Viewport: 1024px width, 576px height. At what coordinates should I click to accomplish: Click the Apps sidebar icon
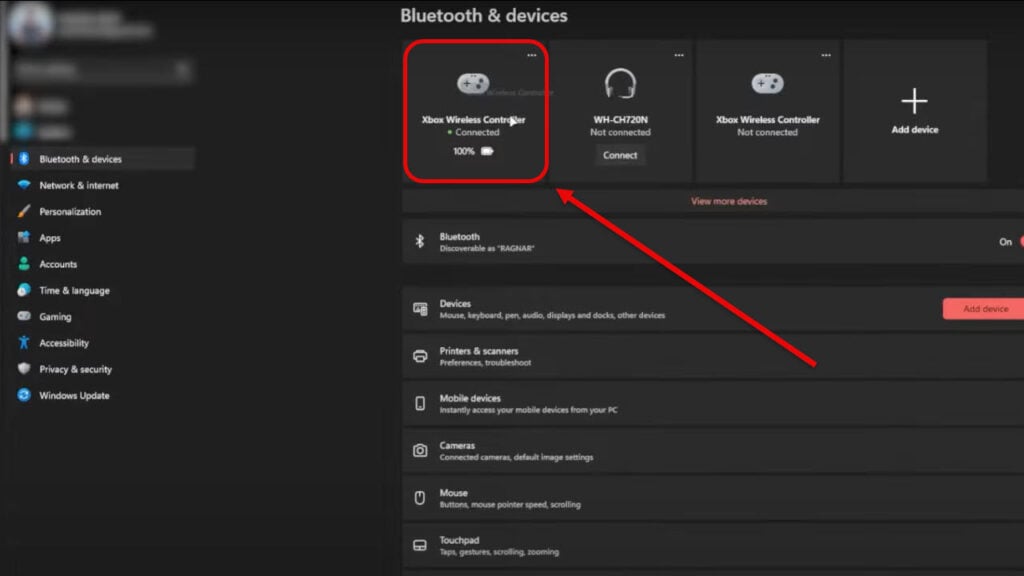click(24, 237)
